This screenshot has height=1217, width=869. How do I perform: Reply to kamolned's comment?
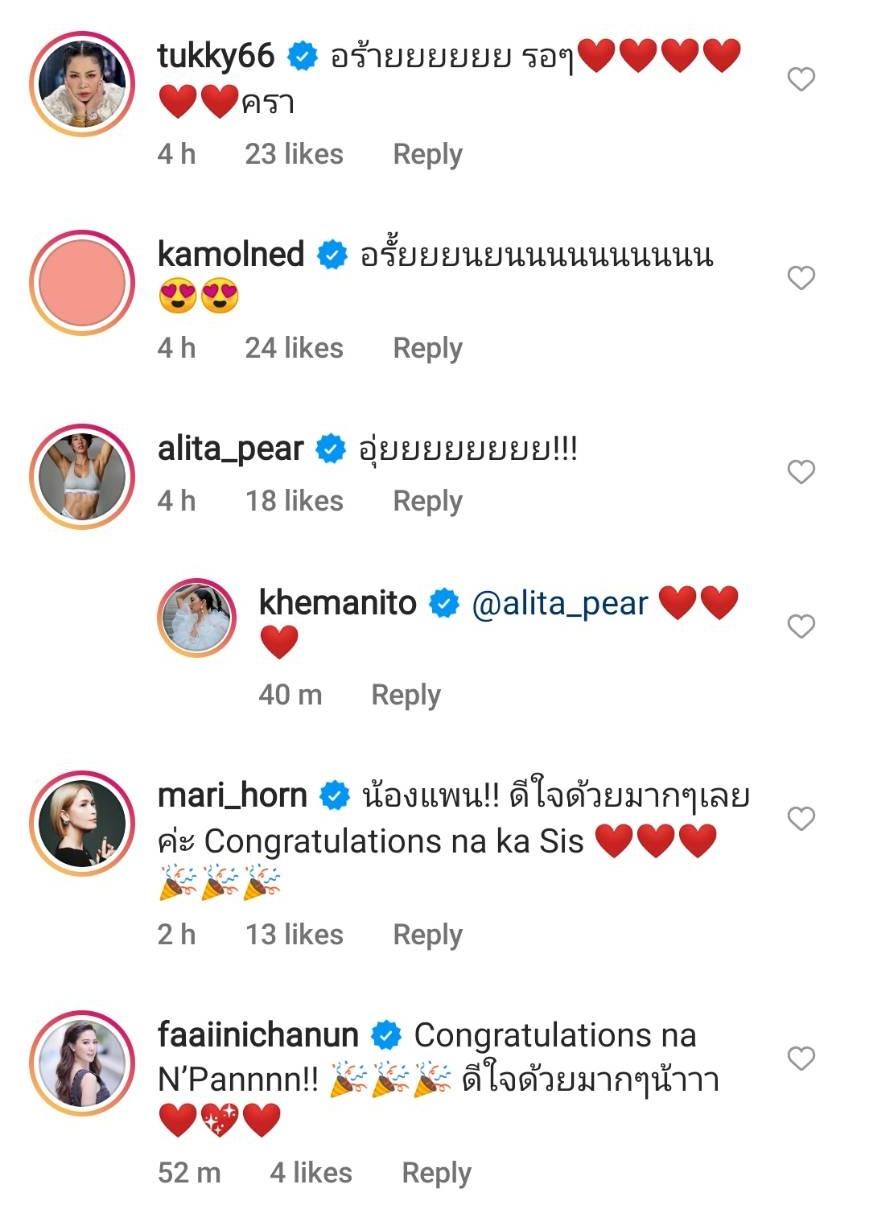coord(427,348)
